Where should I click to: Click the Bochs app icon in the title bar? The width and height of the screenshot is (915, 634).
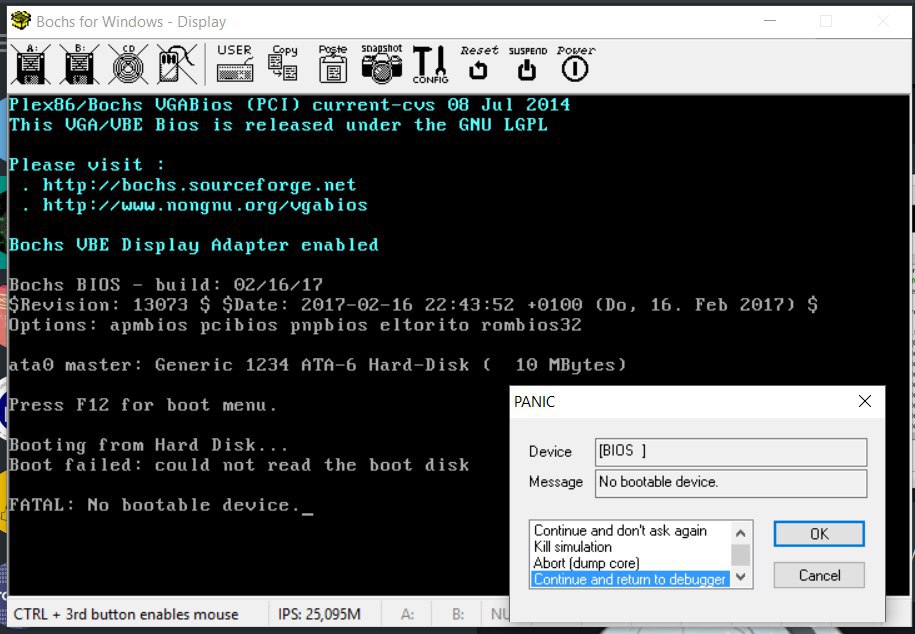21,21
